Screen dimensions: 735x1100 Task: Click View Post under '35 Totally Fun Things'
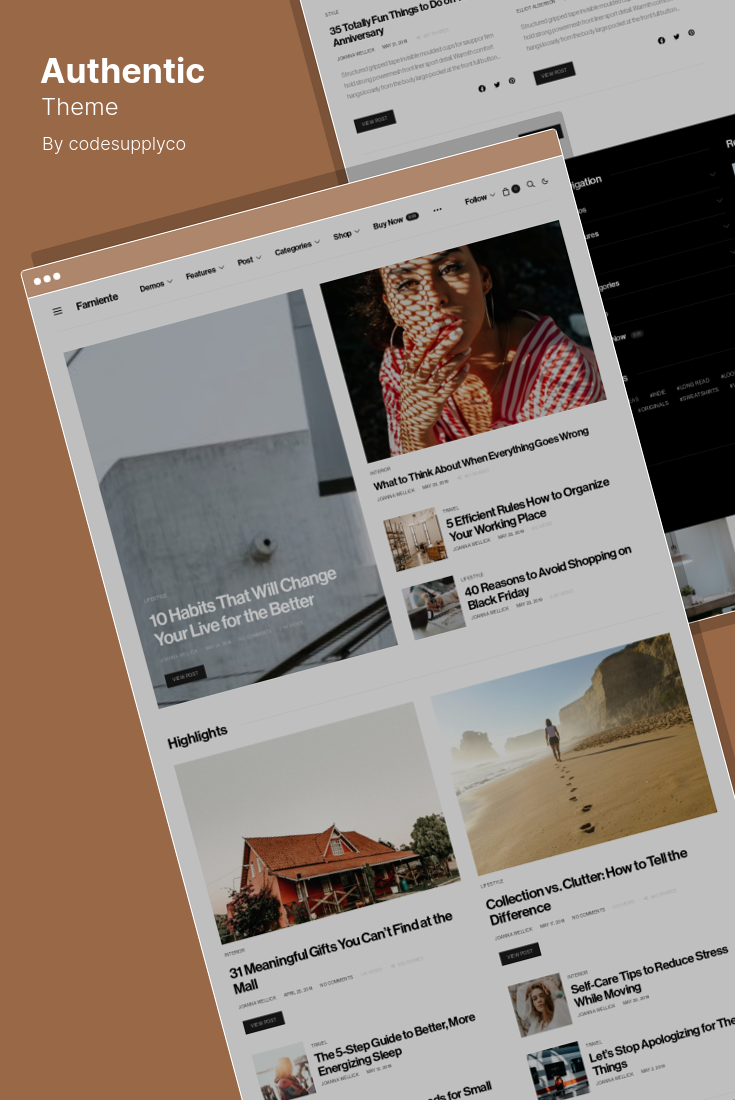click(375, 121)
